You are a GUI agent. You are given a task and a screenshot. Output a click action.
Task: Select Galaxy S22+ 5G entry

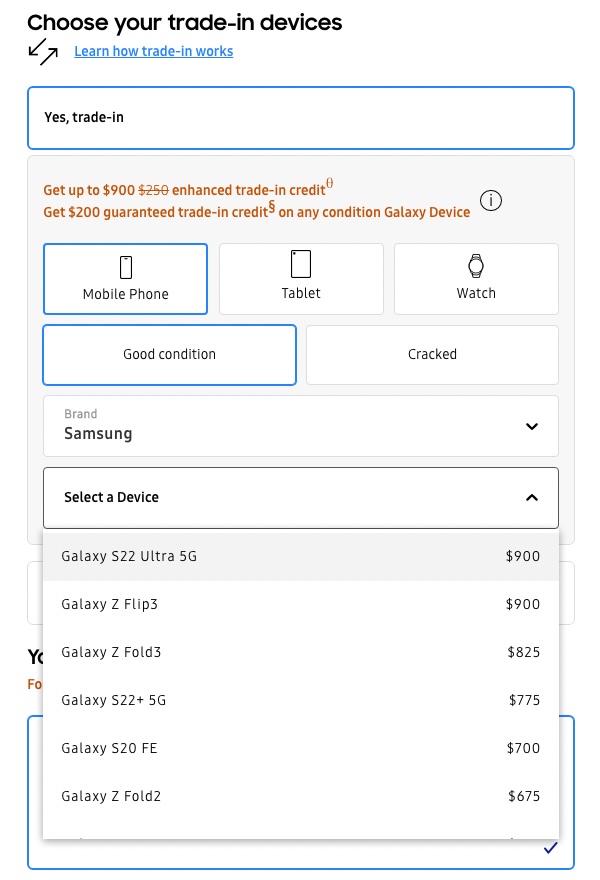[x=301, y=700]
